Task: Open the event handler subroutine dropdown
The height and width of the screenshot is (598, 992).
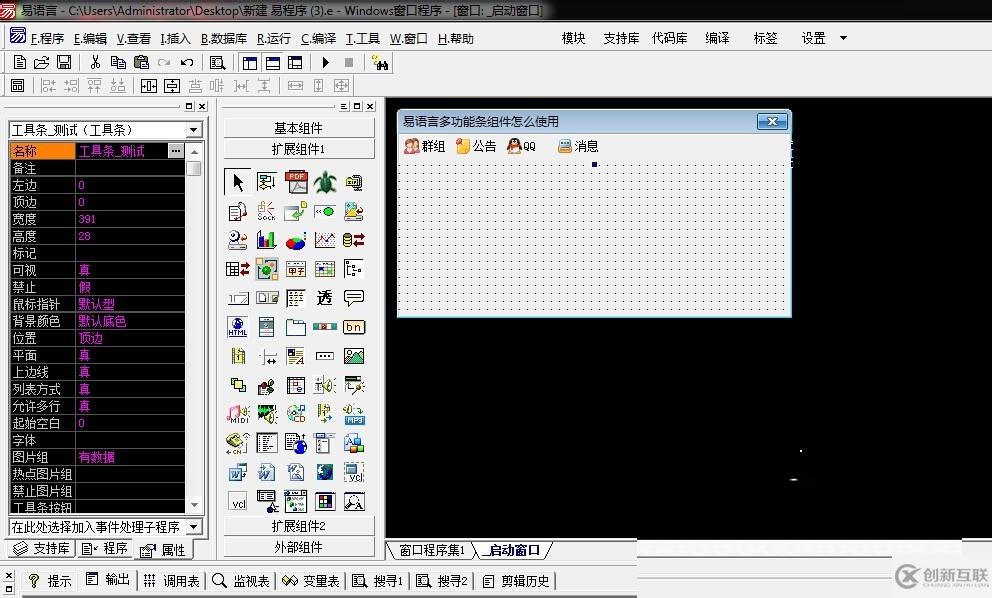Action: [x=194, y=526]
